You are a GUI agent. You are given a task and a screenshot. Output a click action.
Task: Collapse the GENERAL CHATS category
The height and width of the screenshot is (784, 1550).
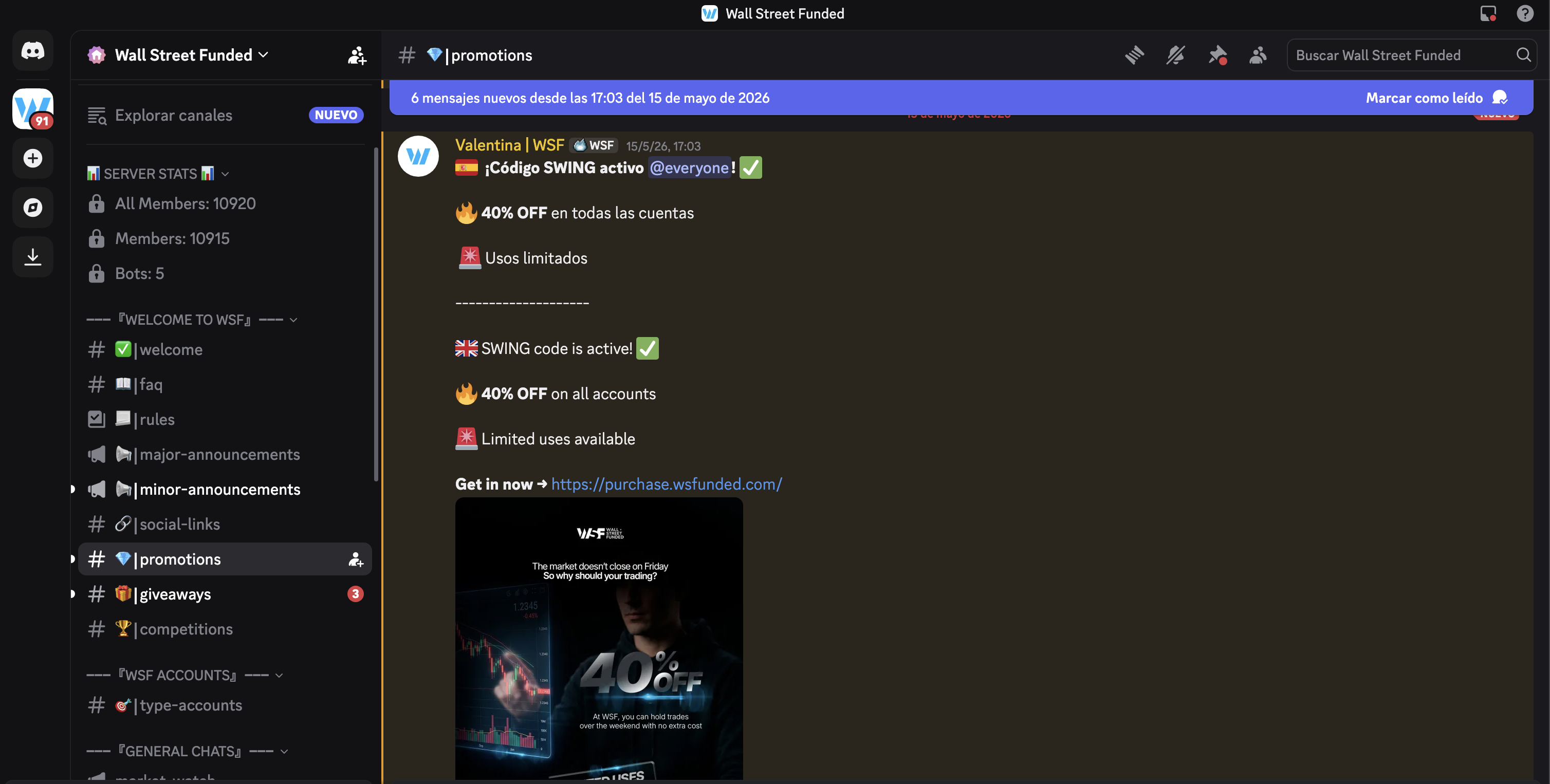(188, 751)
